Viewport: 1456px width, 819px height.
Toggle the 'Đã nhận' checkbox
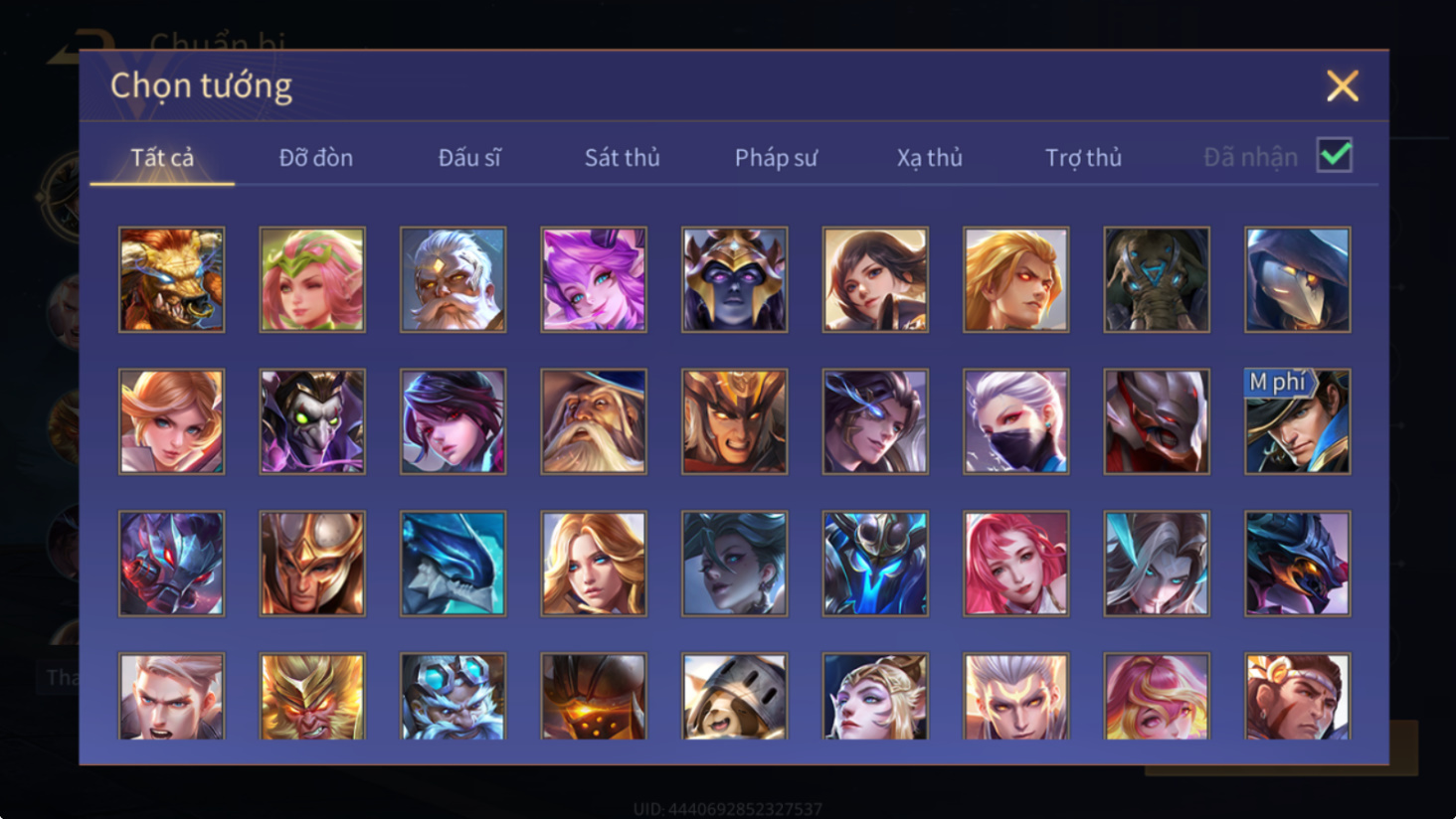click(1334, 155)
